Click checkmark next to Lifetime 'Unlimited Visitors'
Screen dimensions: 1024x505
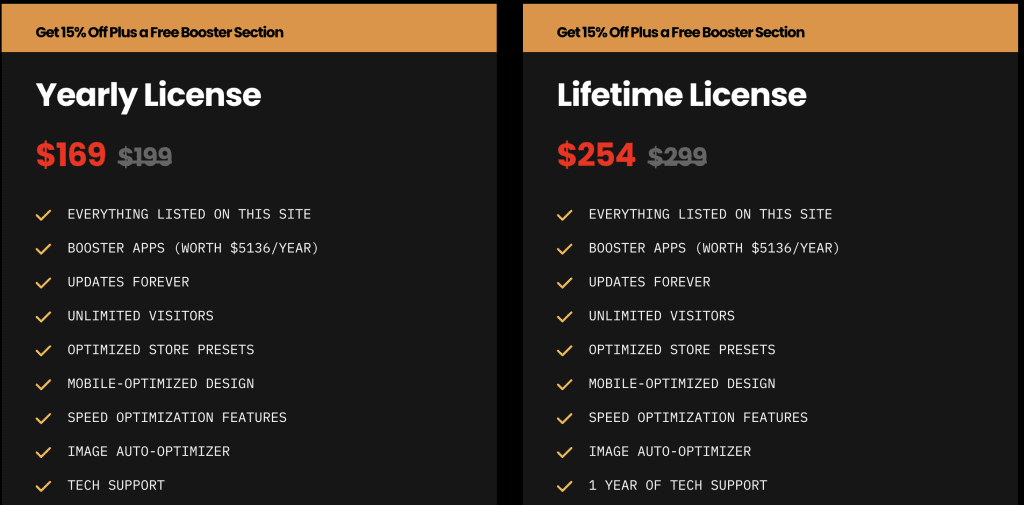click(x=565, y=317)
